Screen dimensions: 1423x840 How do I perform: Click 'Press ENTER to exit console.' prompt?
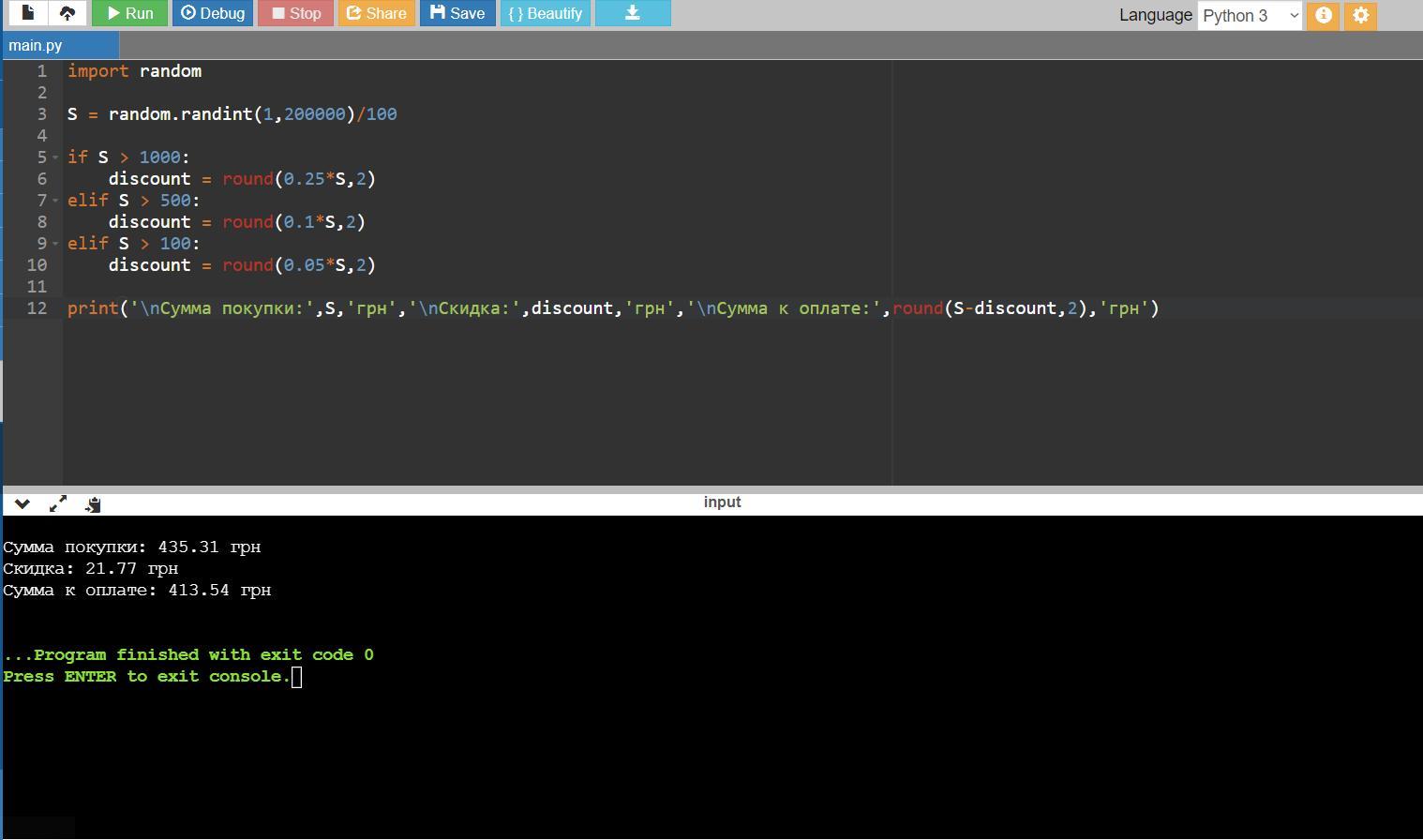tap(147, 676)
